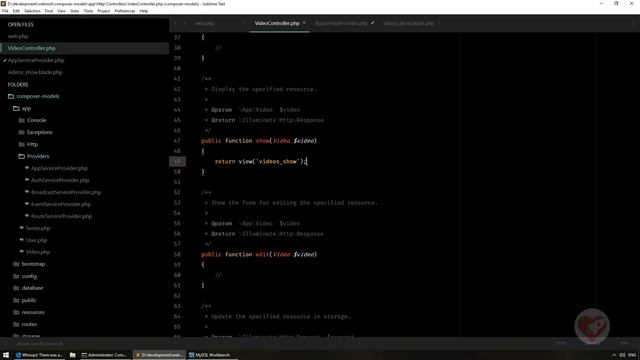
Task: Switch to the videos_show.blade.php tab
Action: click(x=409, y=23)
